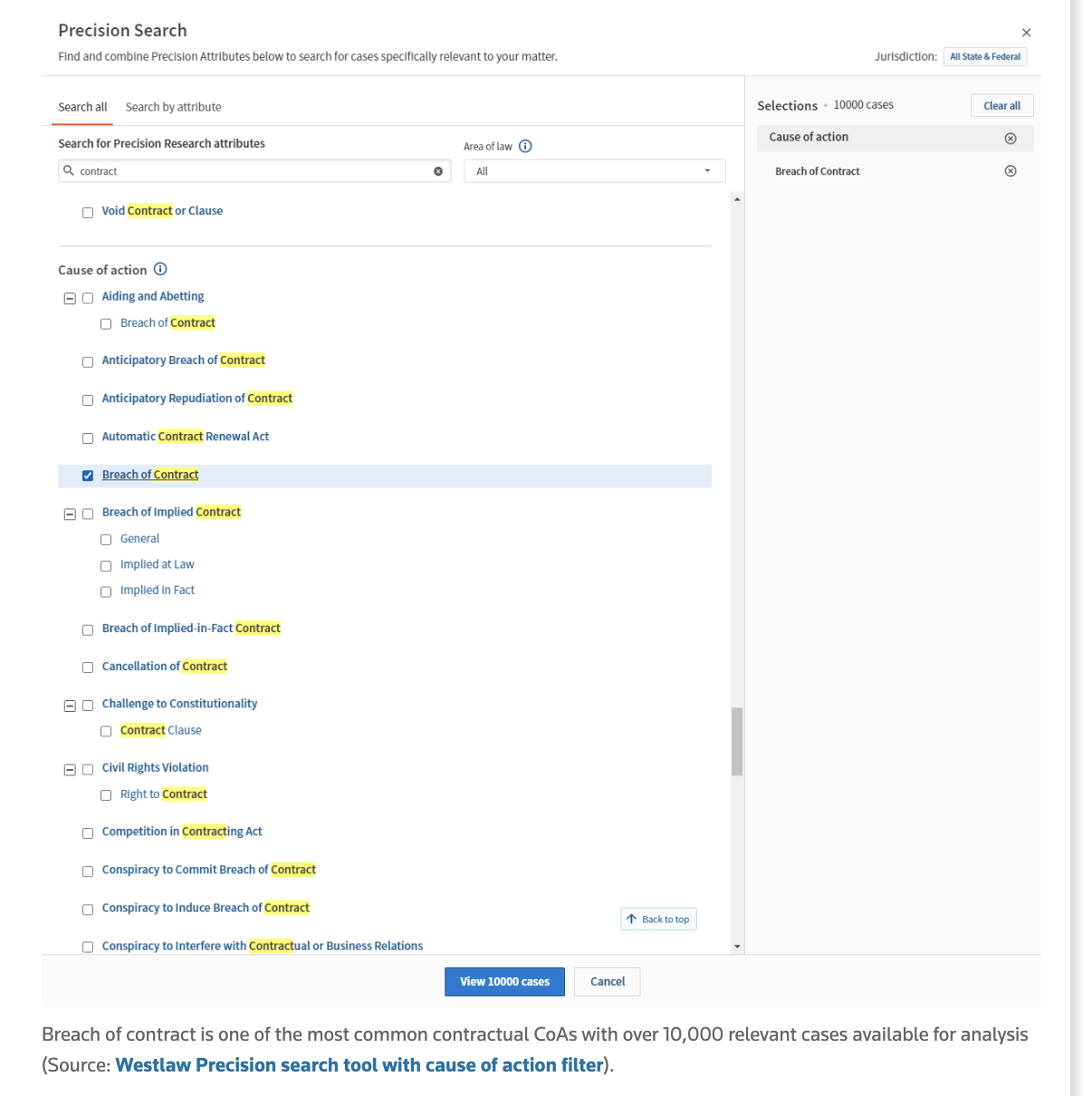
Task: Remove Cause of action selection group
Action: point(1011,139)
